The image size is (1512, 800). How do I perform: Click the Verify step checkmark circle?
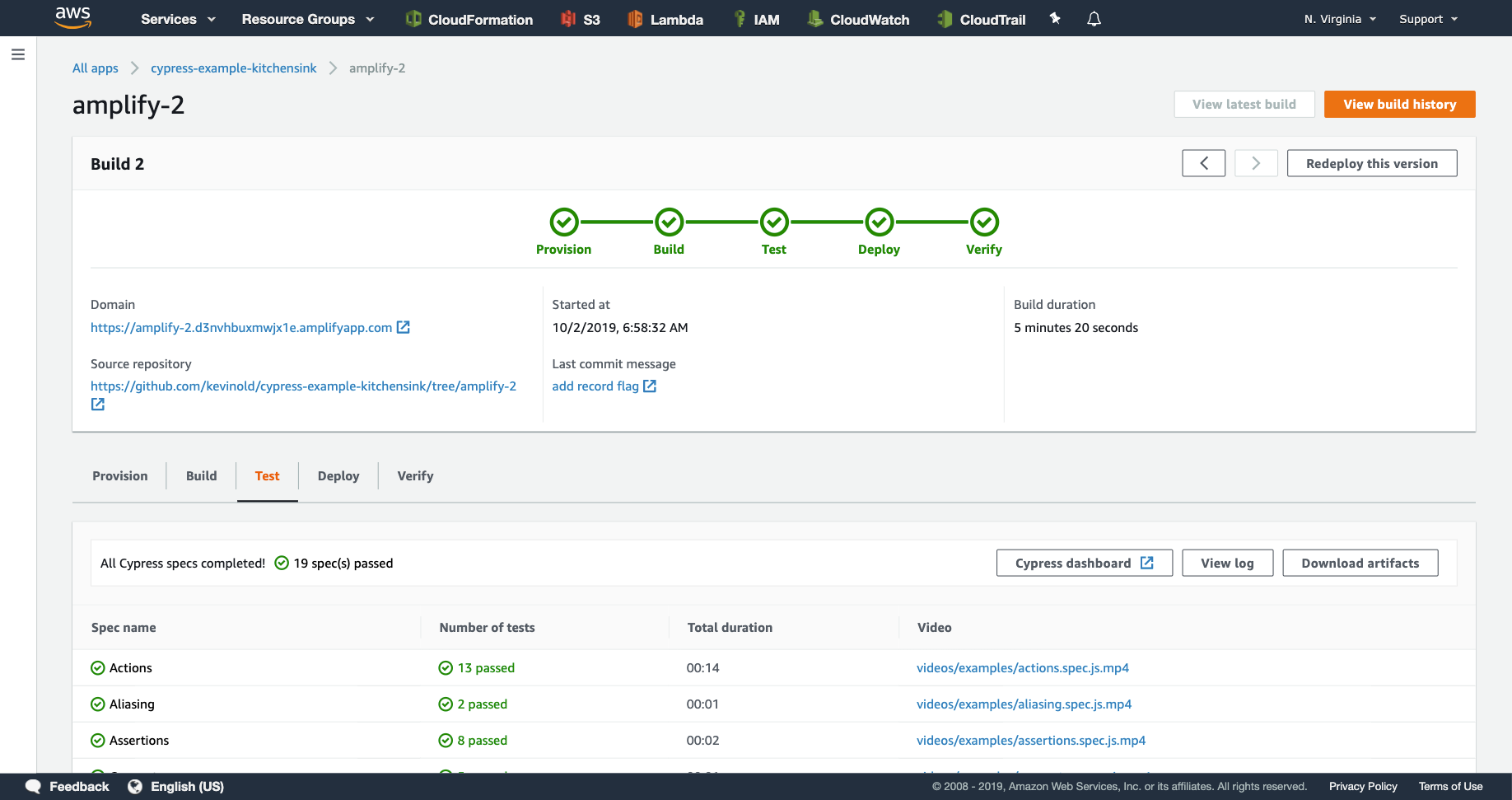984,222
